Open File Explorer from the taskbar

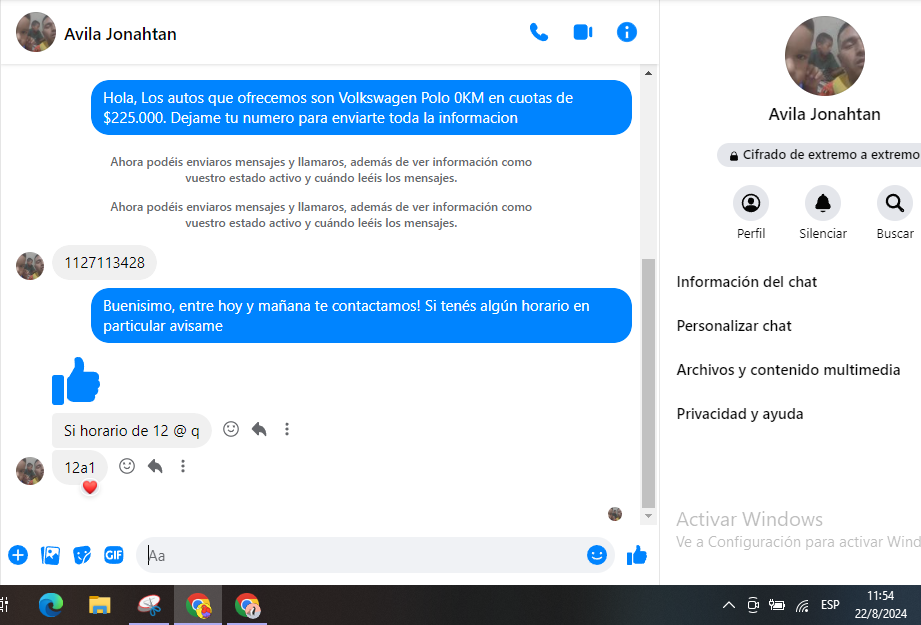[99, 605]
